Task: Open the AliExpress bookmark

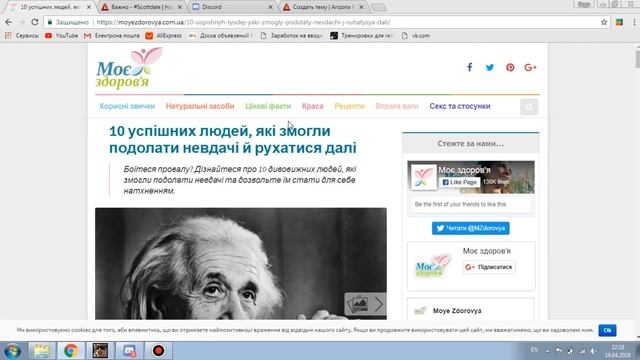Action: [x=164, y=36]
